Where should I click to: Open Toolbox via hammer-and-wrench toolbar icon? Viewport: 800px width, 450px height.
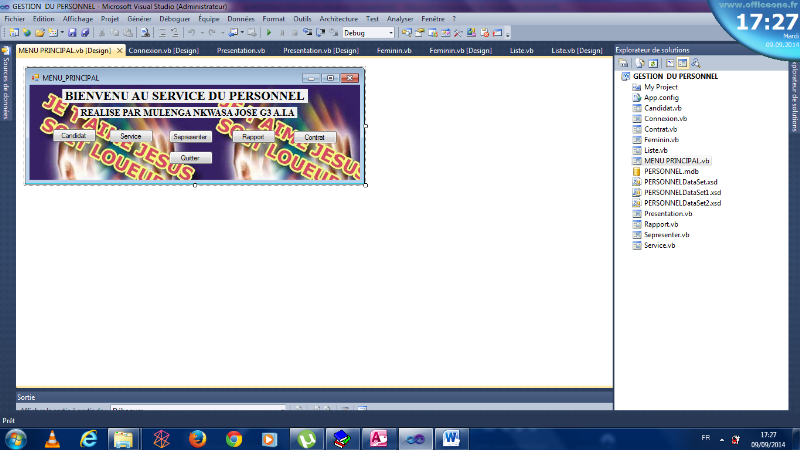click(x=458, y=33)
